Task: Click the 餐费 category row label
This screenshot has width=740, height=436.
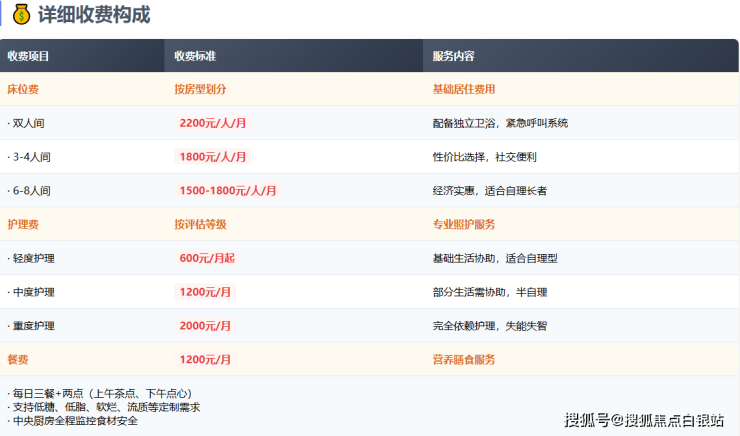Action: (x=18, y=359)
